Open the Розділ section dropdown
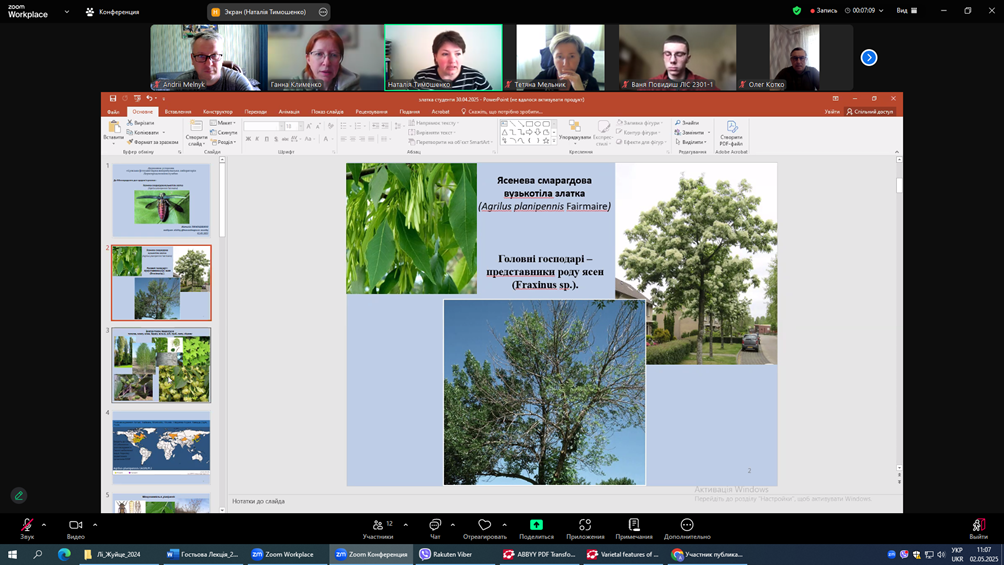 click(223, 142)
